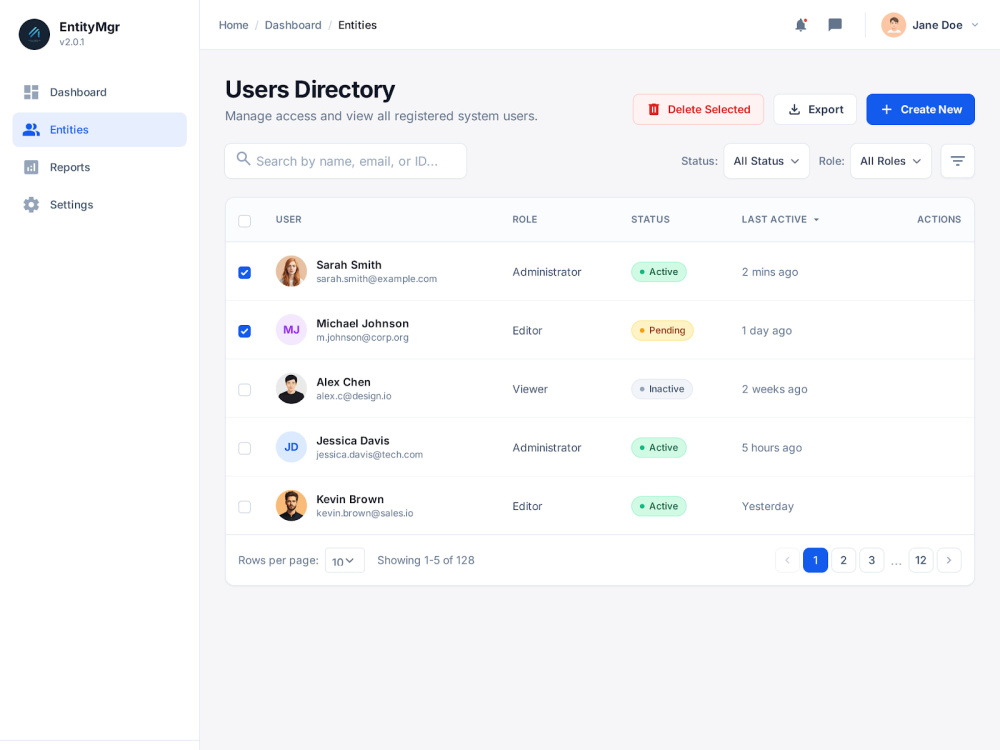Screen dimensions: 1000x750
Task: Click the Create New button
Action: click(x=920, y=109)
